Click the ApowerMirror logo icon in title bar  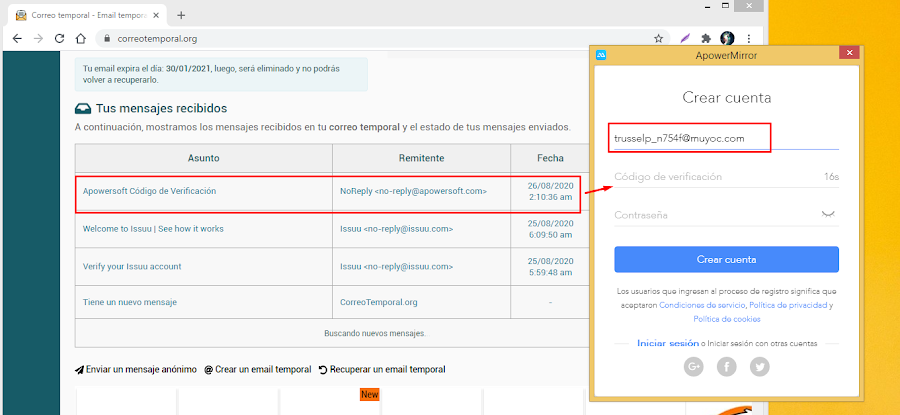tap(601, 55)
